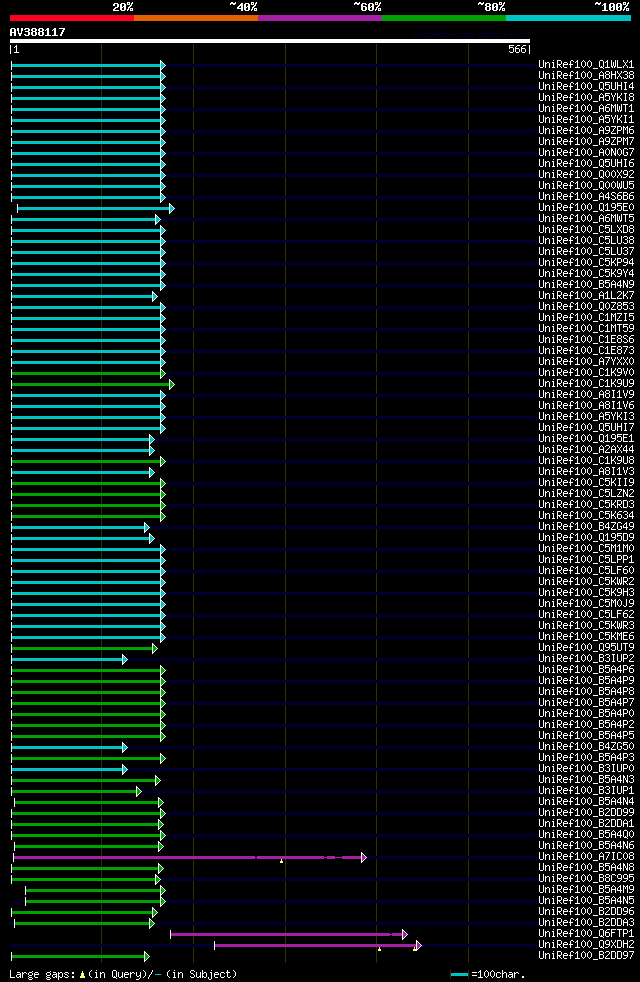Click the green alignment bar for UniRef100_C1K9U9
The image size is (640, 982).
coord(93,385)
